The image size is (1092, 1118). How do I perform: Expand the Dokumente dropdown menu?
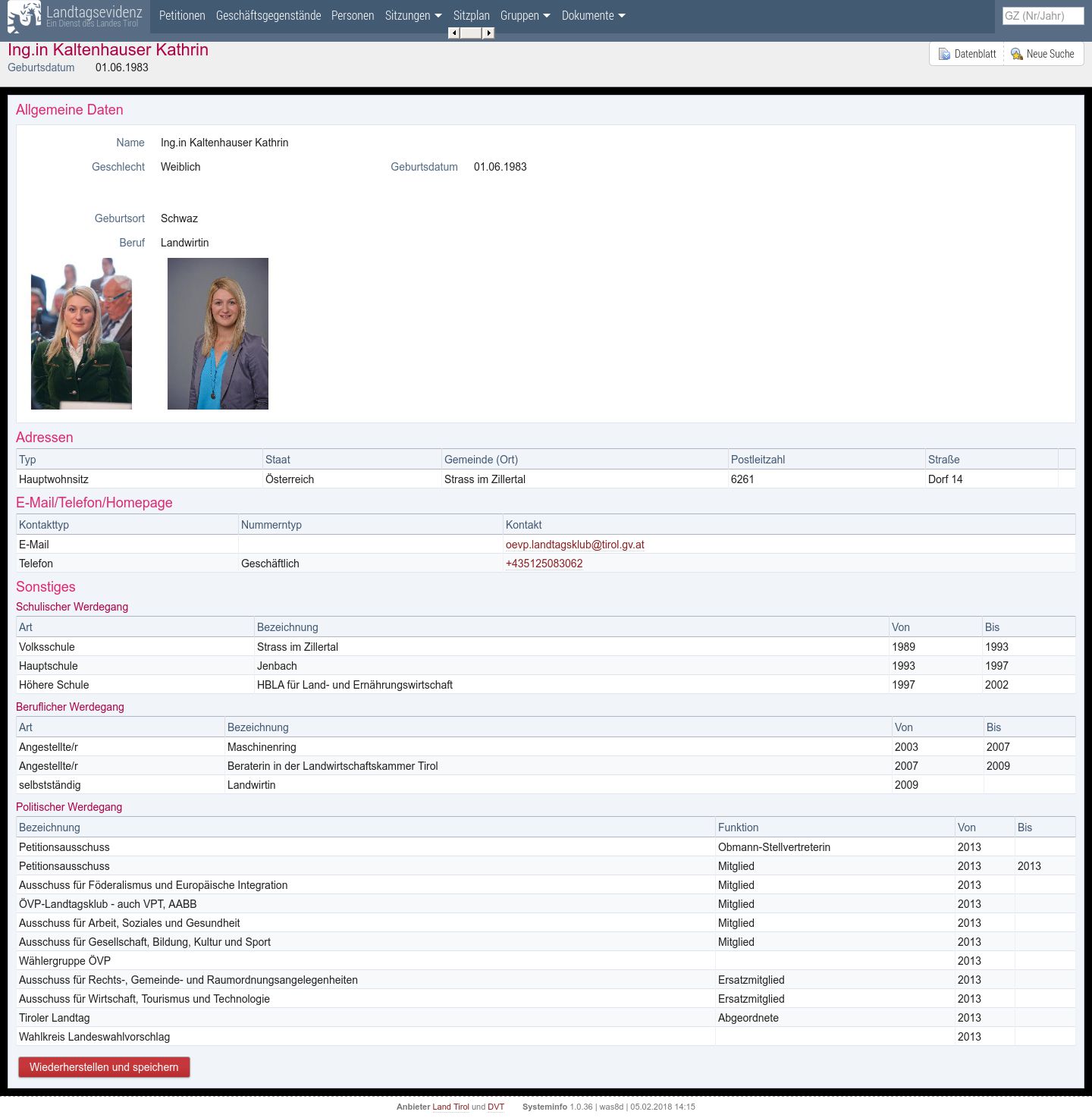coord(594,16)
